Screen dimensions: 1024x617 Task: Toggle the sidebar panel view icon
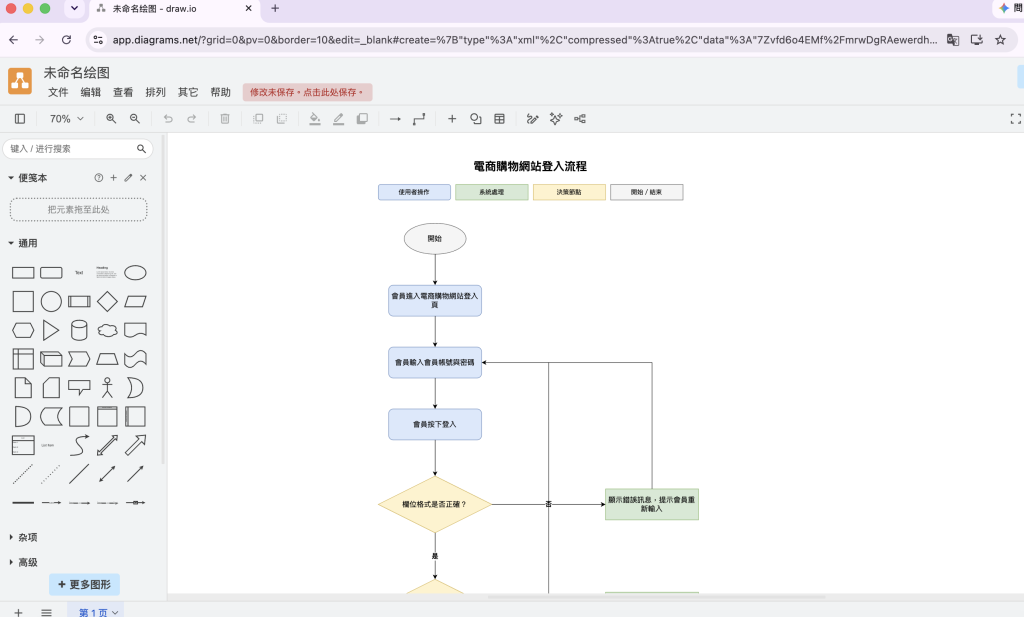20,119
